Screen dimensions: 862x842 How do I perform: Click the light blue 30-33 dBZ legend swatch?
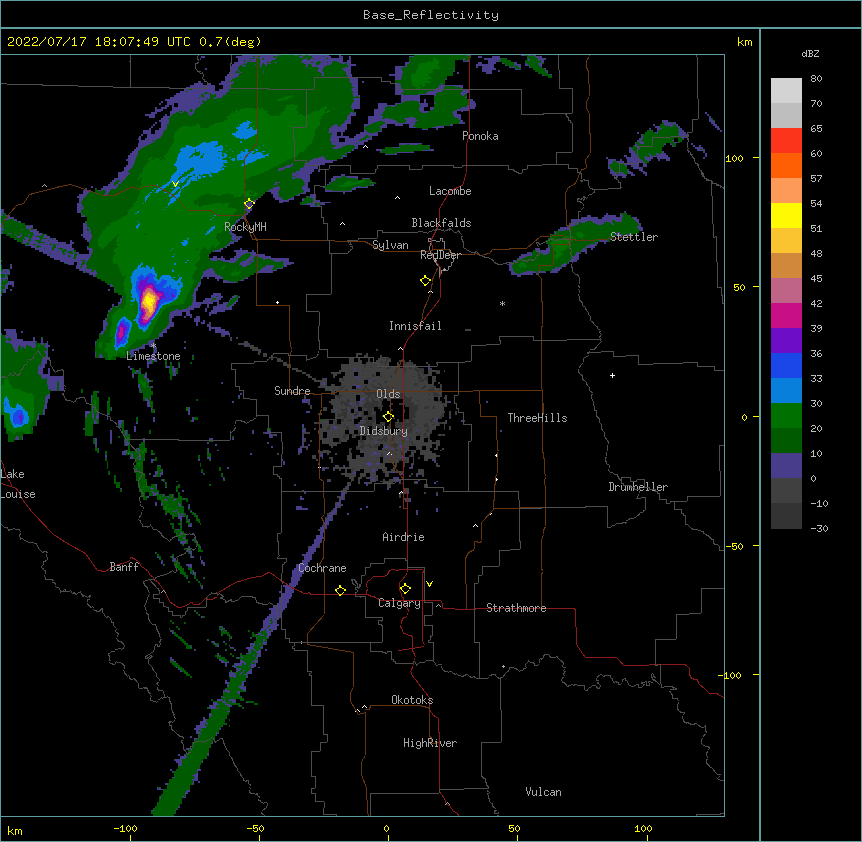pyautogui.click(x=786, y=391)
